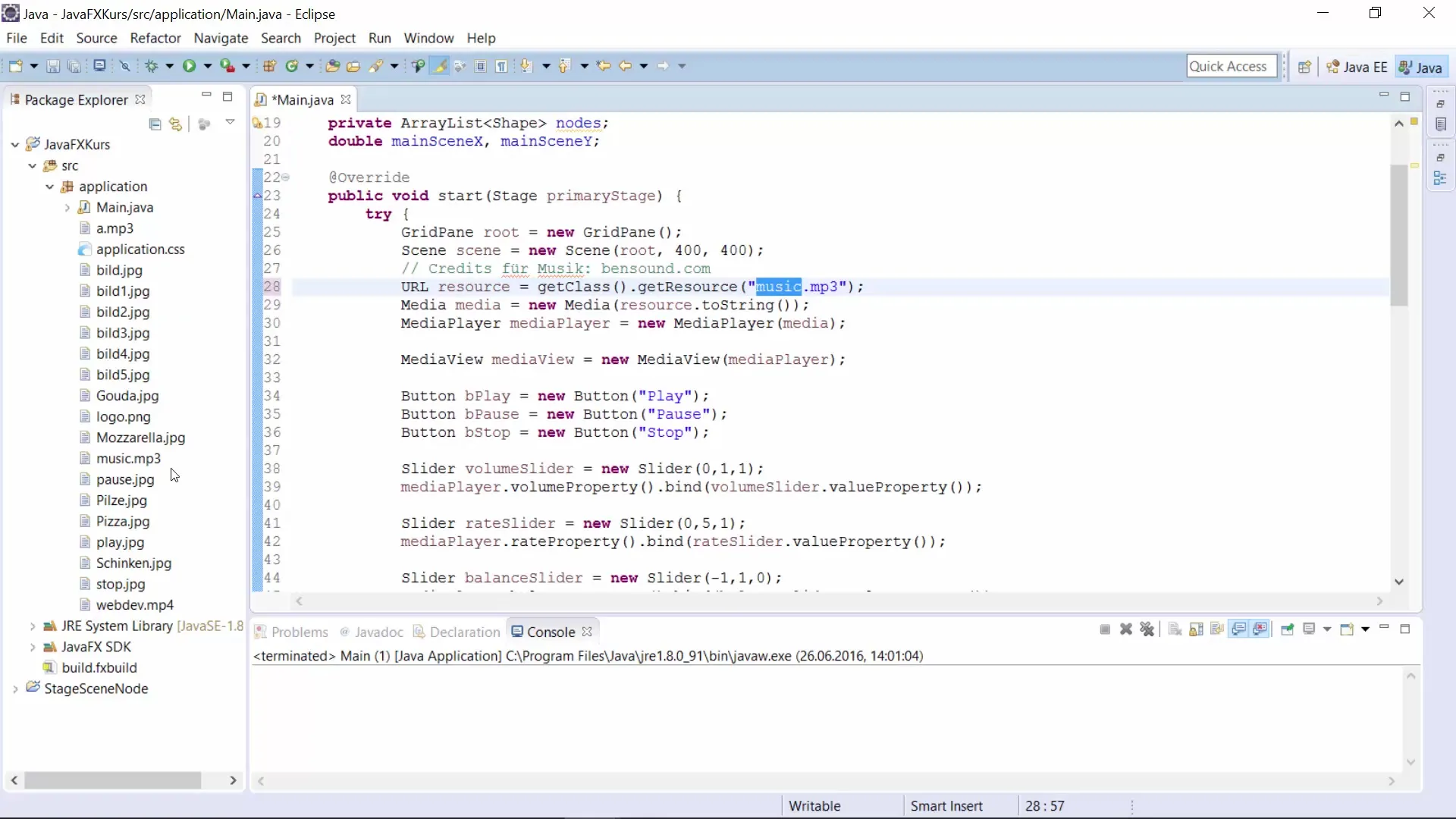Click Package Explorer horizontal scrollbar thumb

112,780
